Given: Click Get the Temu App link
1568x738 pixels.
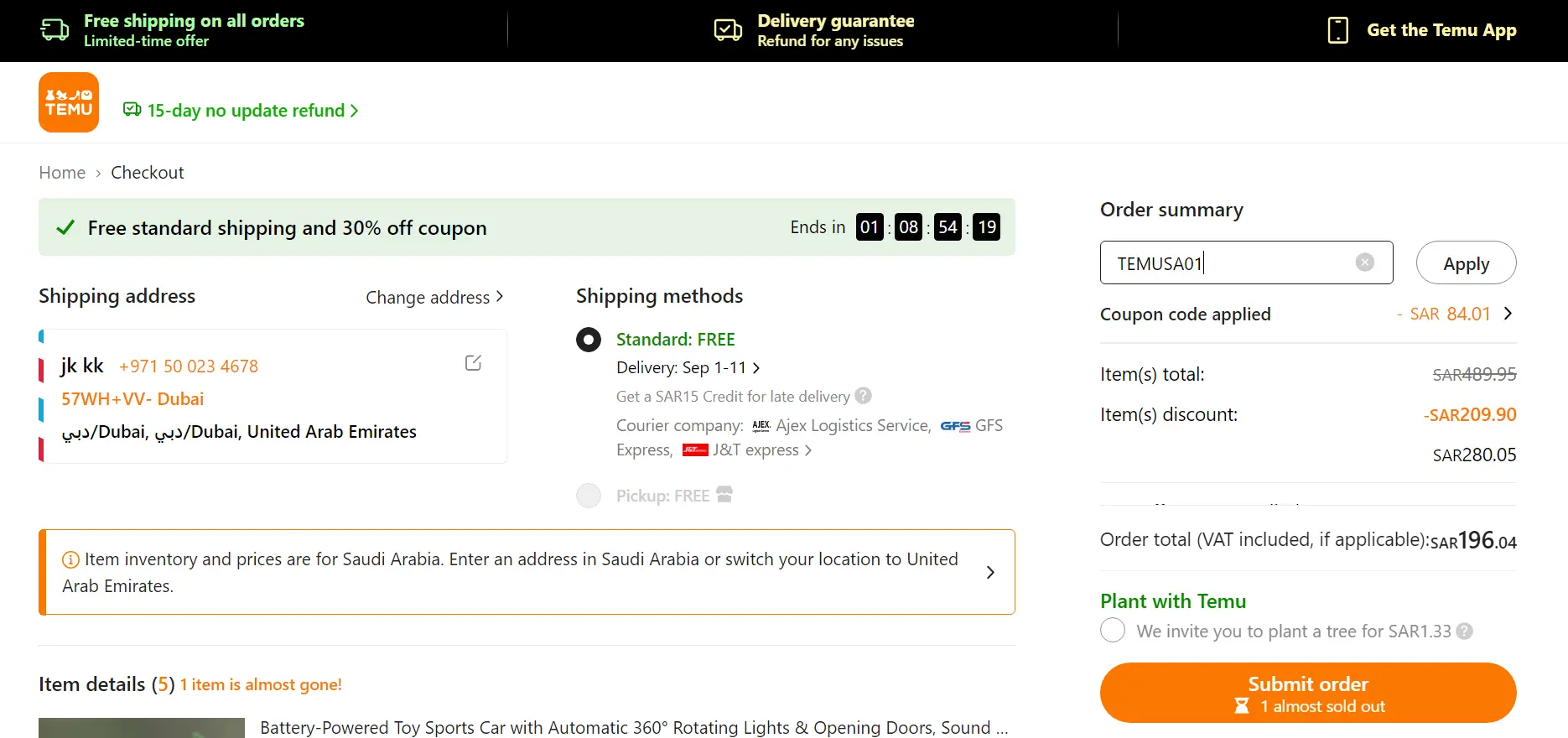Looking at the screenshot, I should pyautogui.click(x=1441, y=30).
